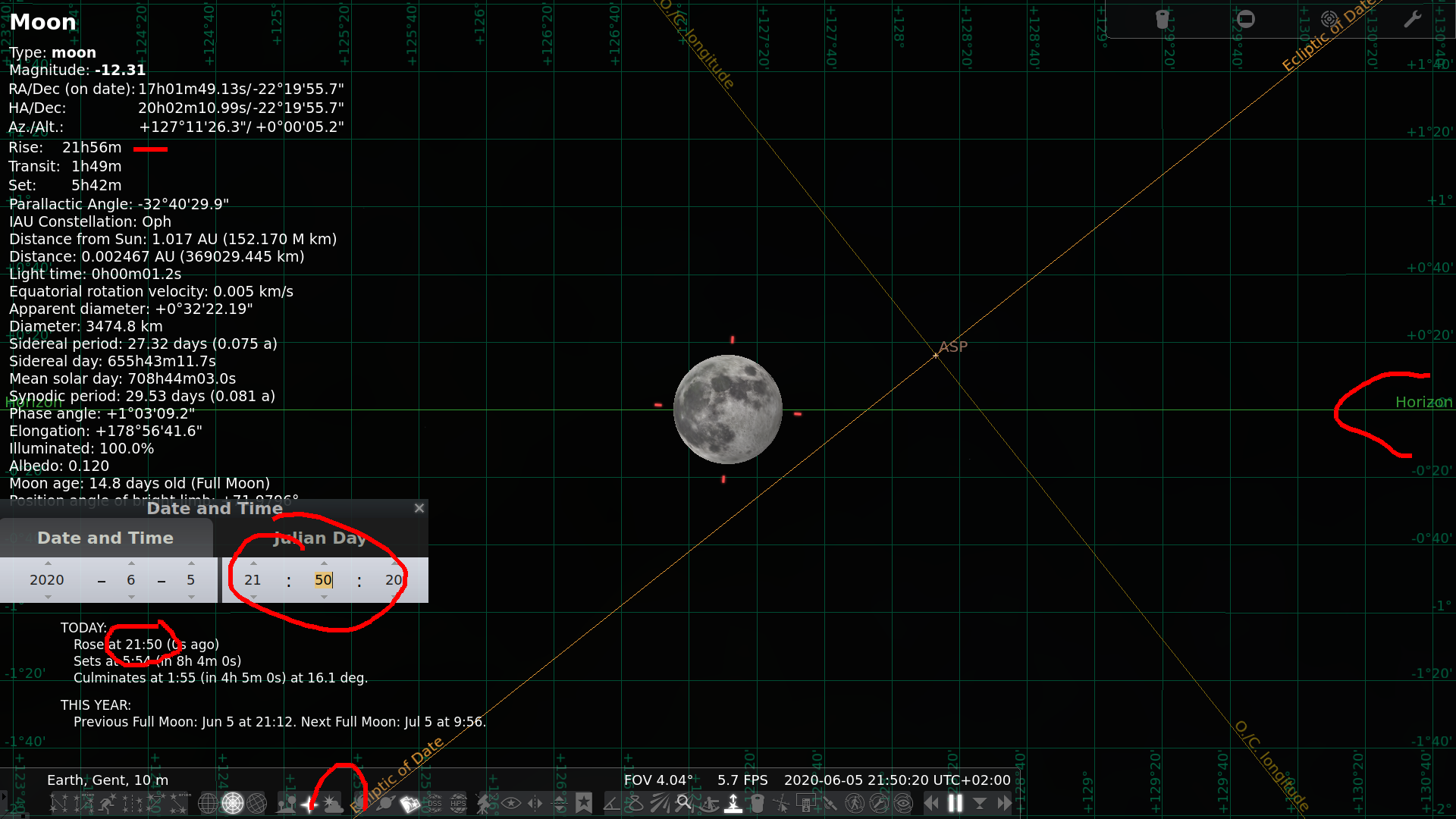Open the search window
The image size is (1456, 819).
pyautogui.click(x=682, y=804)
